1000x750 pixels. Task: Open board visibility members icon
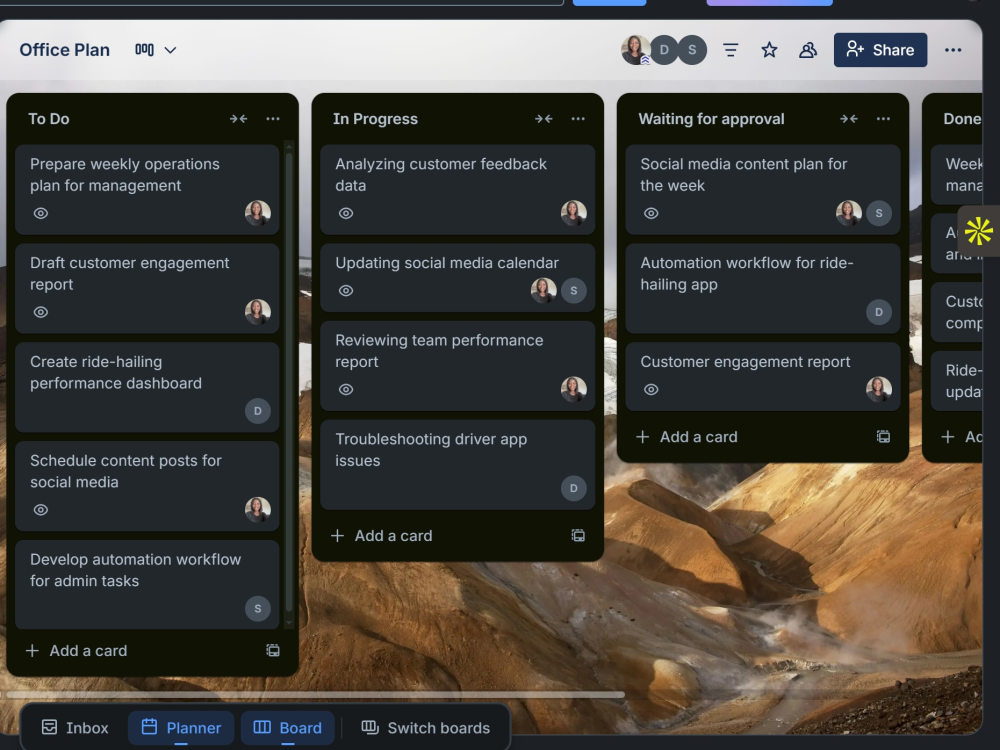point(808,50)
